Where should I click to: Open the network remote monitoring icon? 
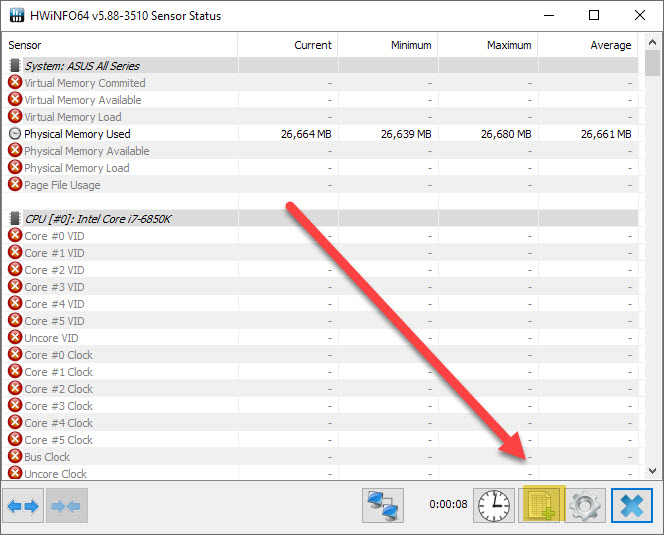[x=383, y=506]
